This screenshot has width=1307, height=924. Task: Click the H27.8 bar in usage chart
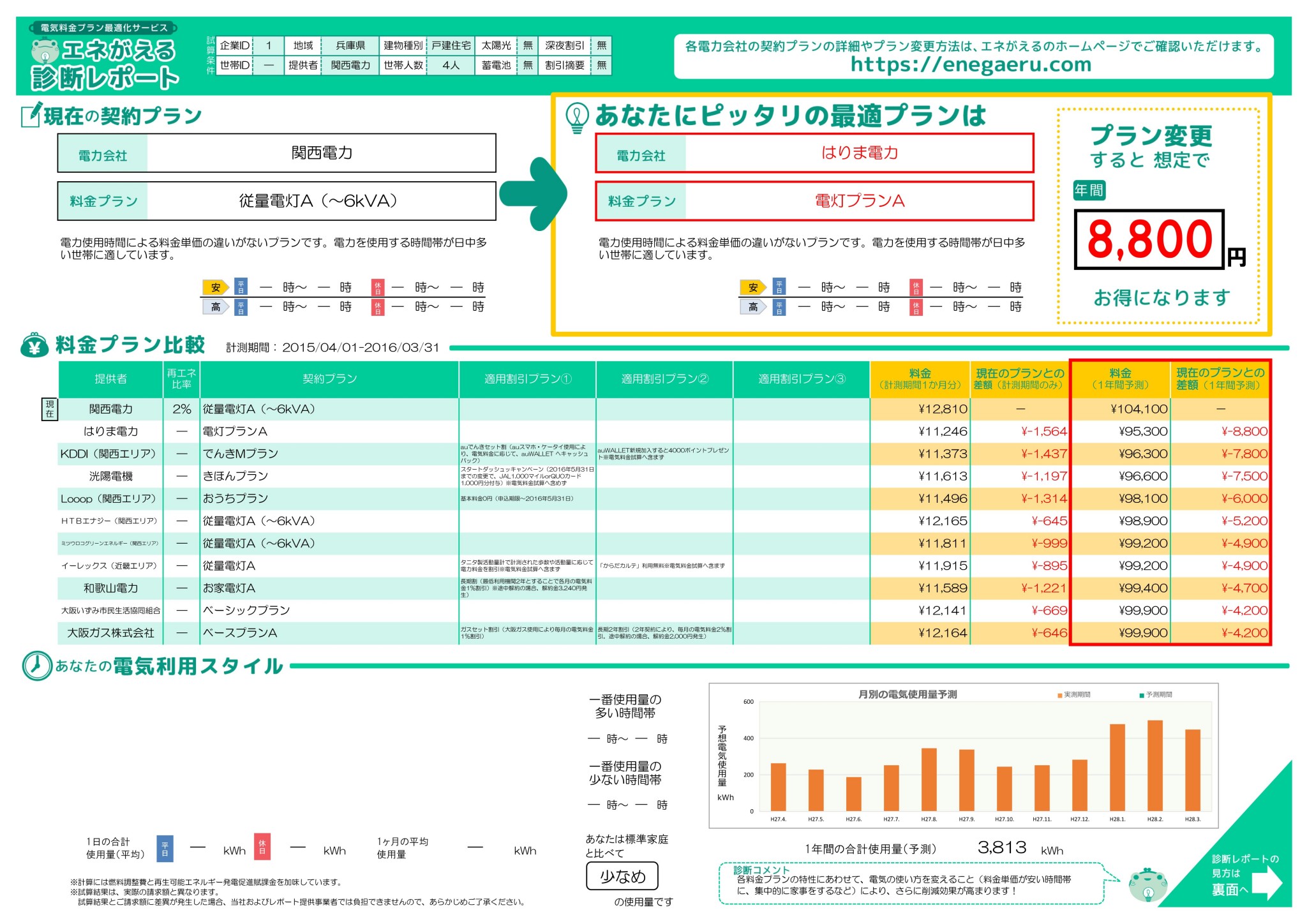tap(929, 779)
